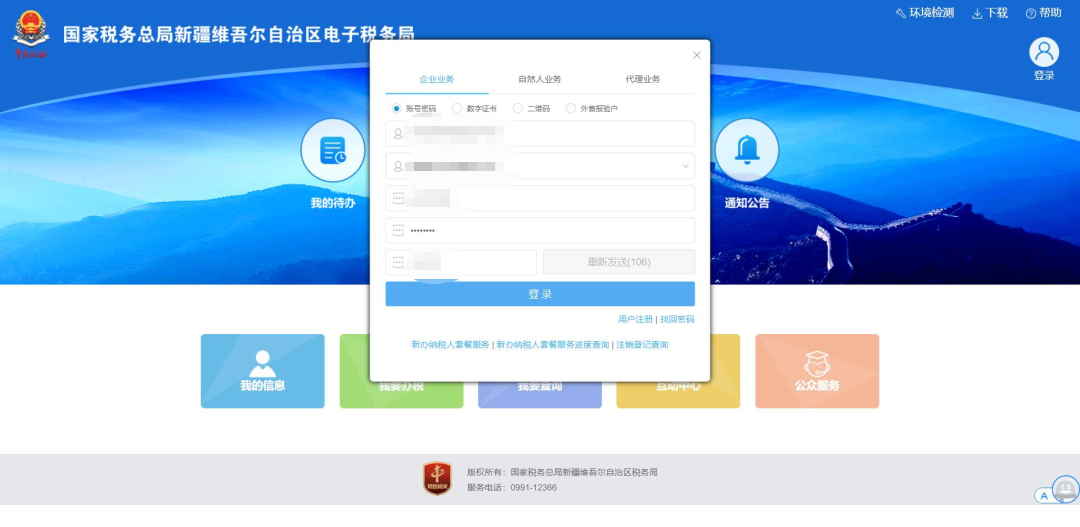Open the robot assistant chat icon
The image size is (1080, 527).
click(1066, 490)
